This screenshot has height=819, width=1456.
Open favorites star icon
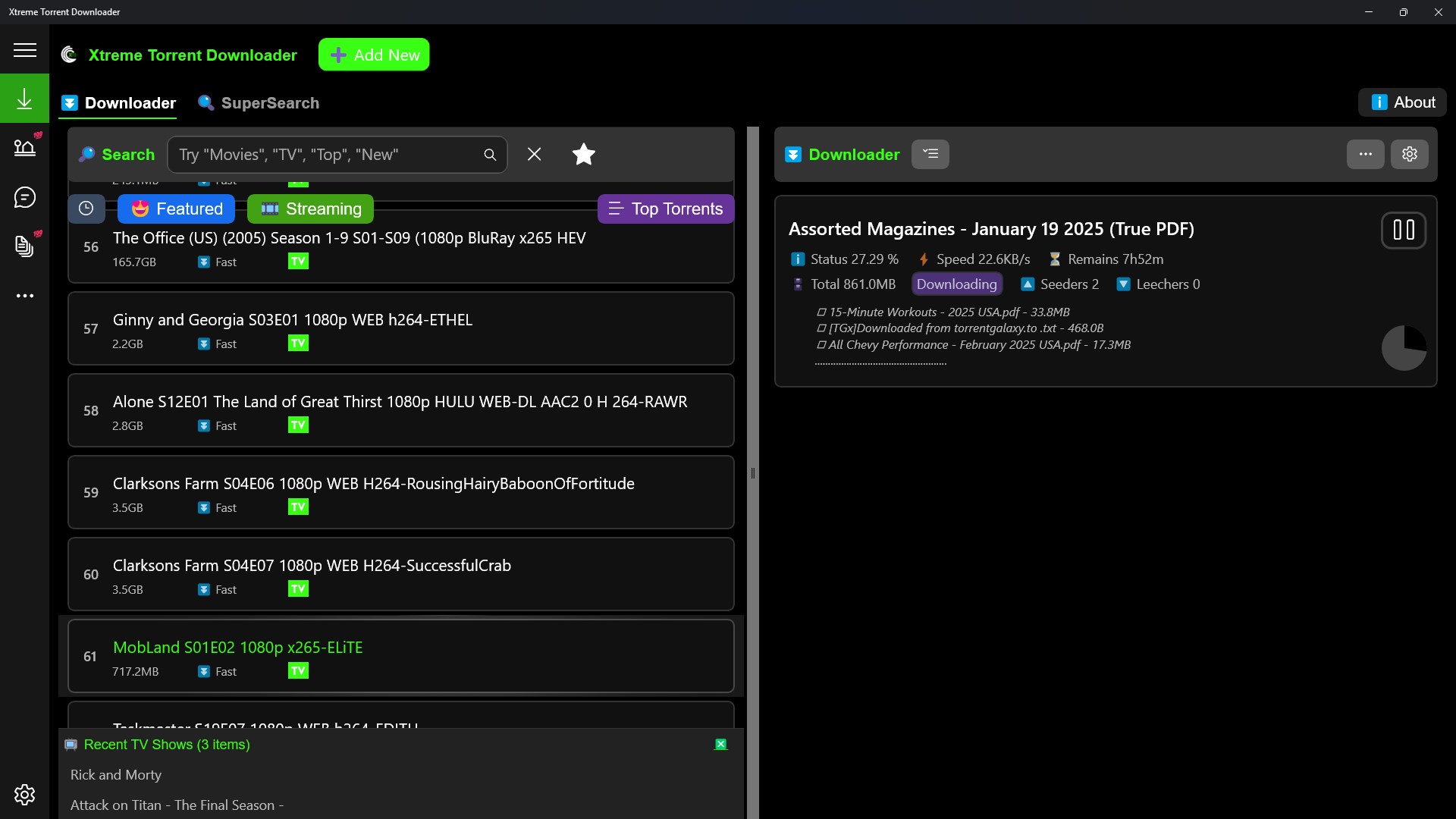583,155
